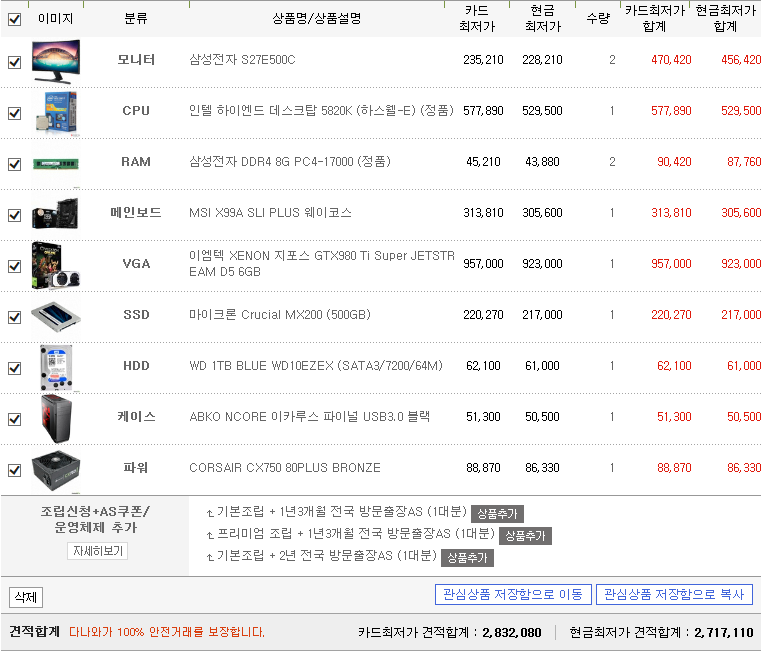Click the 분류 column header
Screen dimensions: 769x662
click(136, 19)
